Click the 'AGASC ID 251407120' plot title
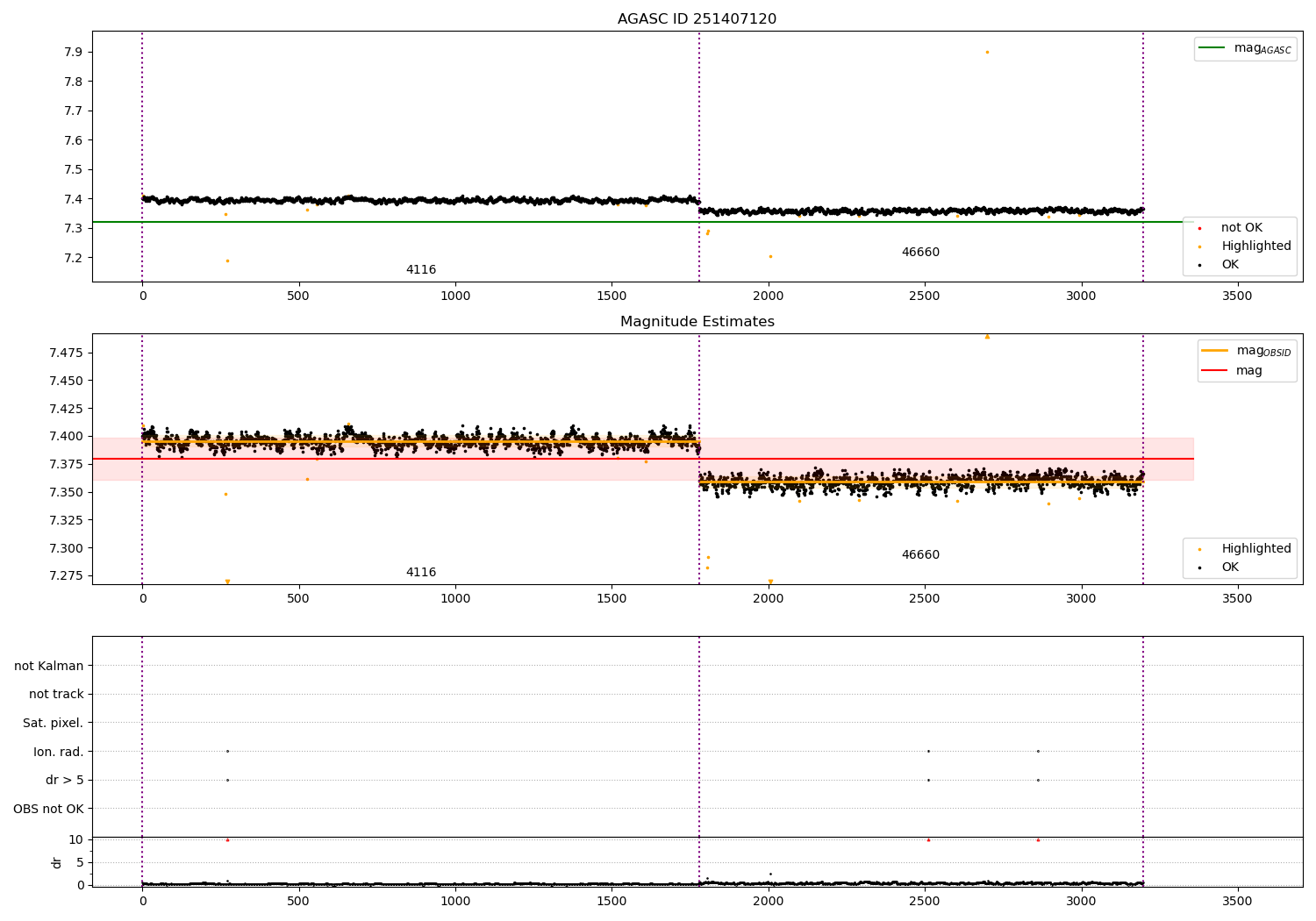The image size is (1316, 921). (697, 19)
